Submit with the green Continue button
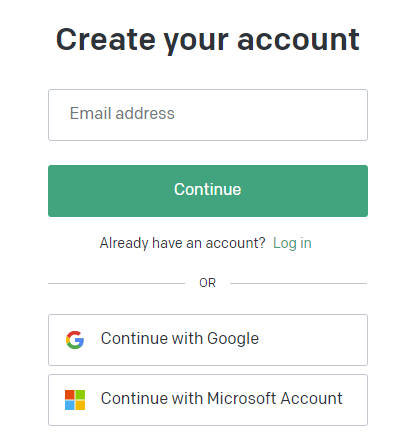This screenshot has width=406, height=445. (x=208, y=191)
